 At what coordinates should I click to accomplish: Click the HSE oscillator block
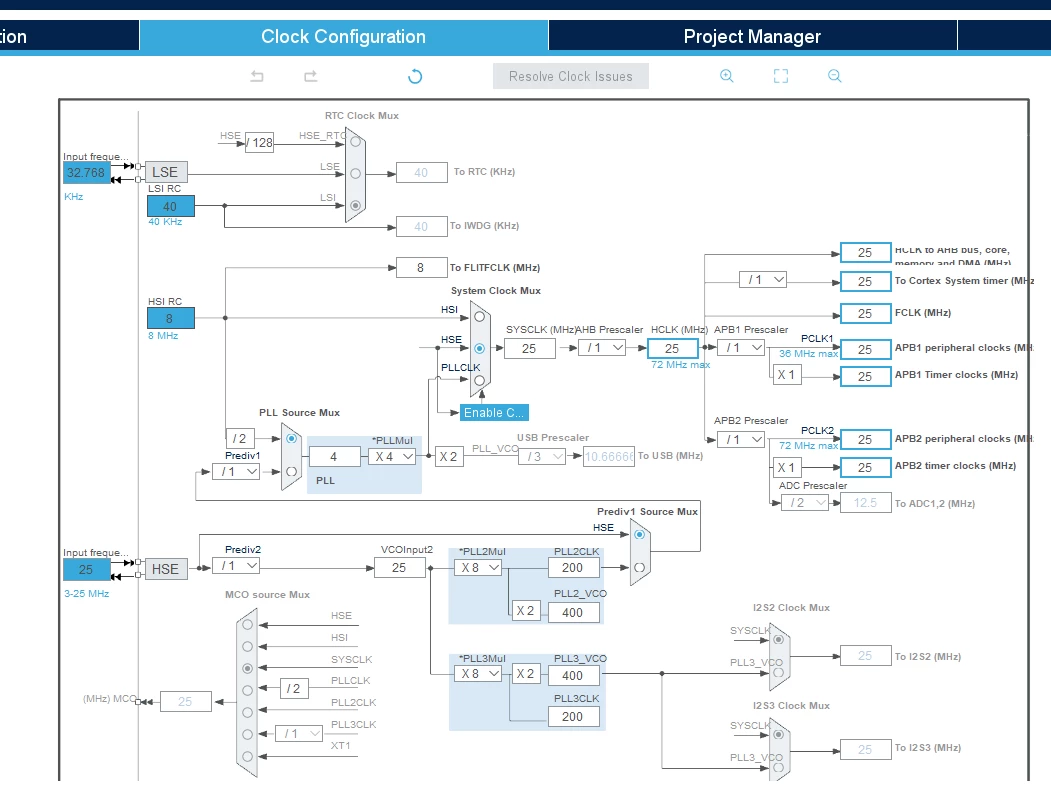[x=166, y=569]
